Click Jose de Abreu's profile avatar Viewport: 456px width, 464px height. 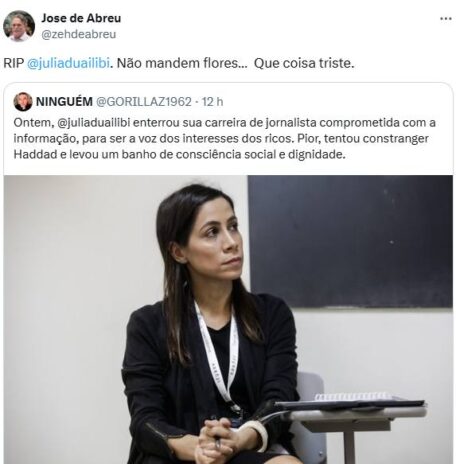tap(19, 26)
